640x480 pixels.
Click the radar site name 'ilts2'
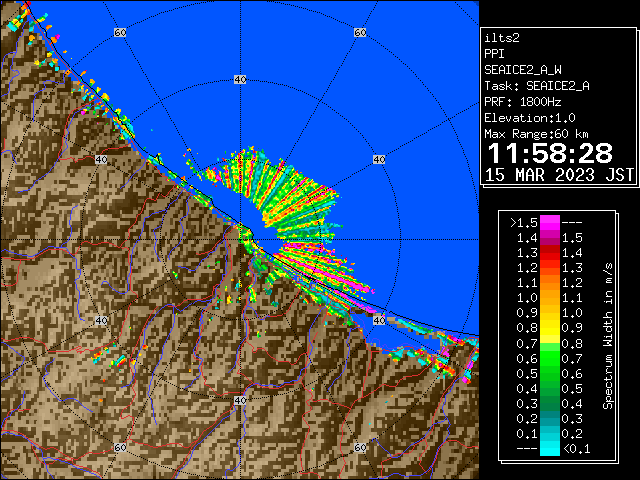tap(502, 38)
